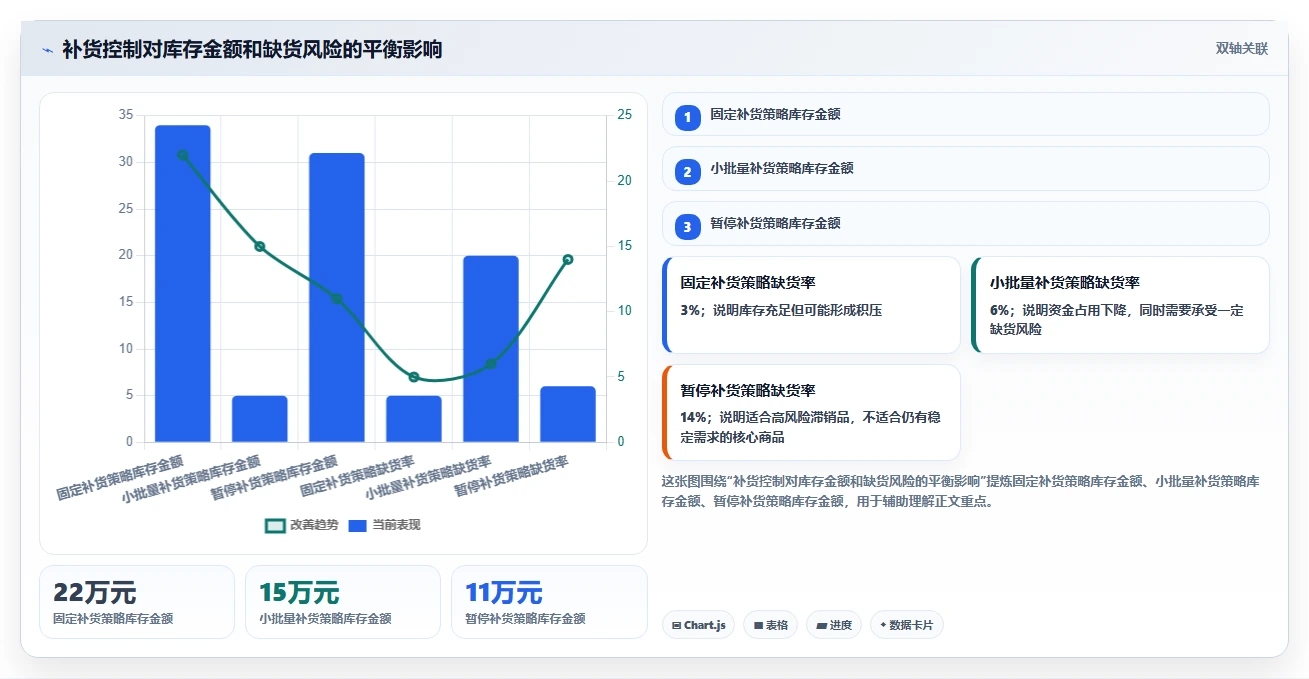Viewport: 1309px width, 679px height.
Task: Click the caption under the 15万元 value
Action: coord(325,619)
